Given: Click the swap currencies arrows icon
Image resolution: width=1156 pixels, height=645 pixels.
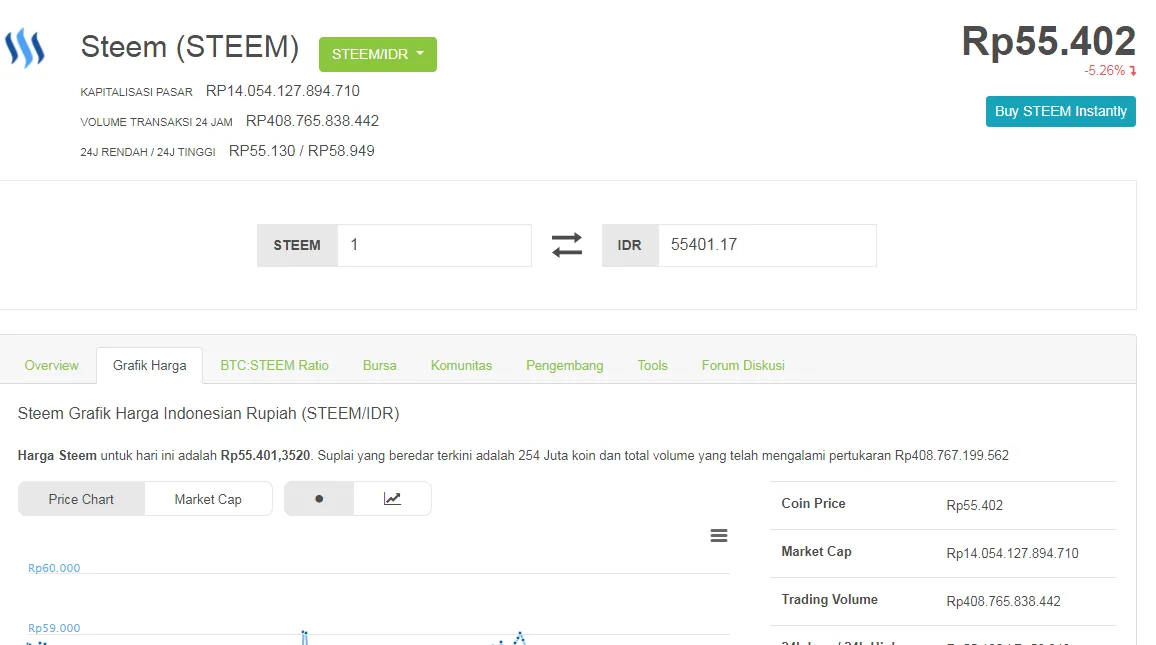Looking at the screenshot, I should point(567,245).
